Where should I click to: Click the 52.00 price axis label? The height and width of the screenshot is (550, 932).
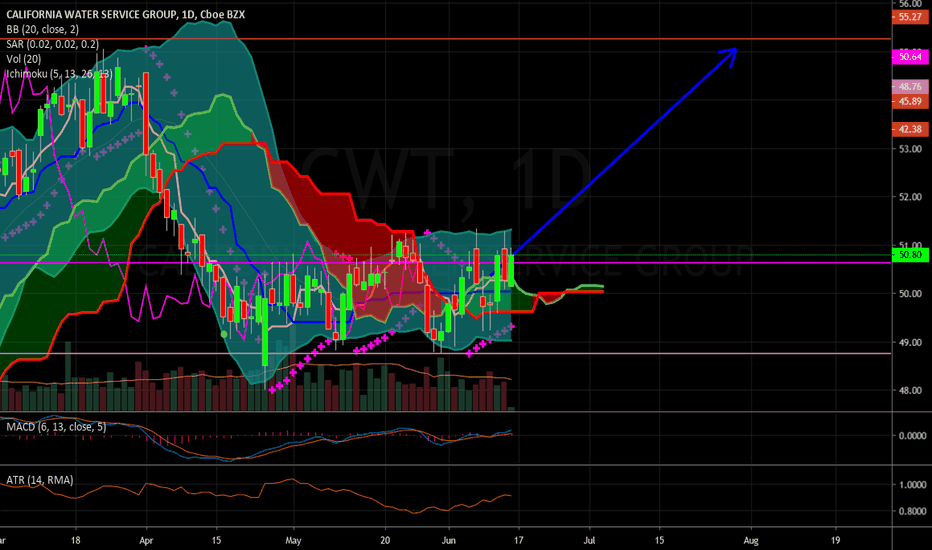pyautogui.click(x=910, y=197)
